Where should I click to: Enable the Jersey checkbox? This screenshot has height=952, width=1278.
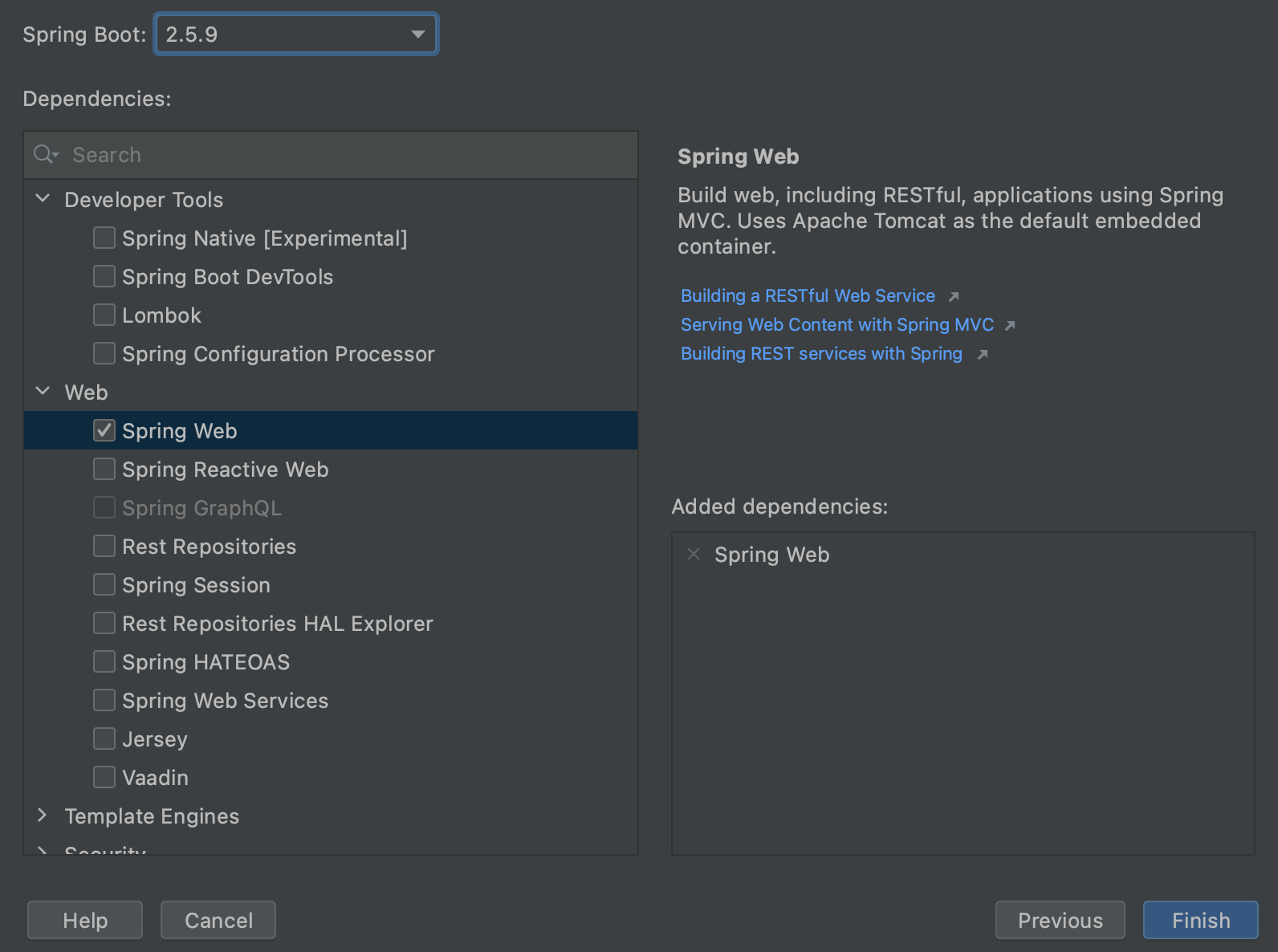(104, 738)
